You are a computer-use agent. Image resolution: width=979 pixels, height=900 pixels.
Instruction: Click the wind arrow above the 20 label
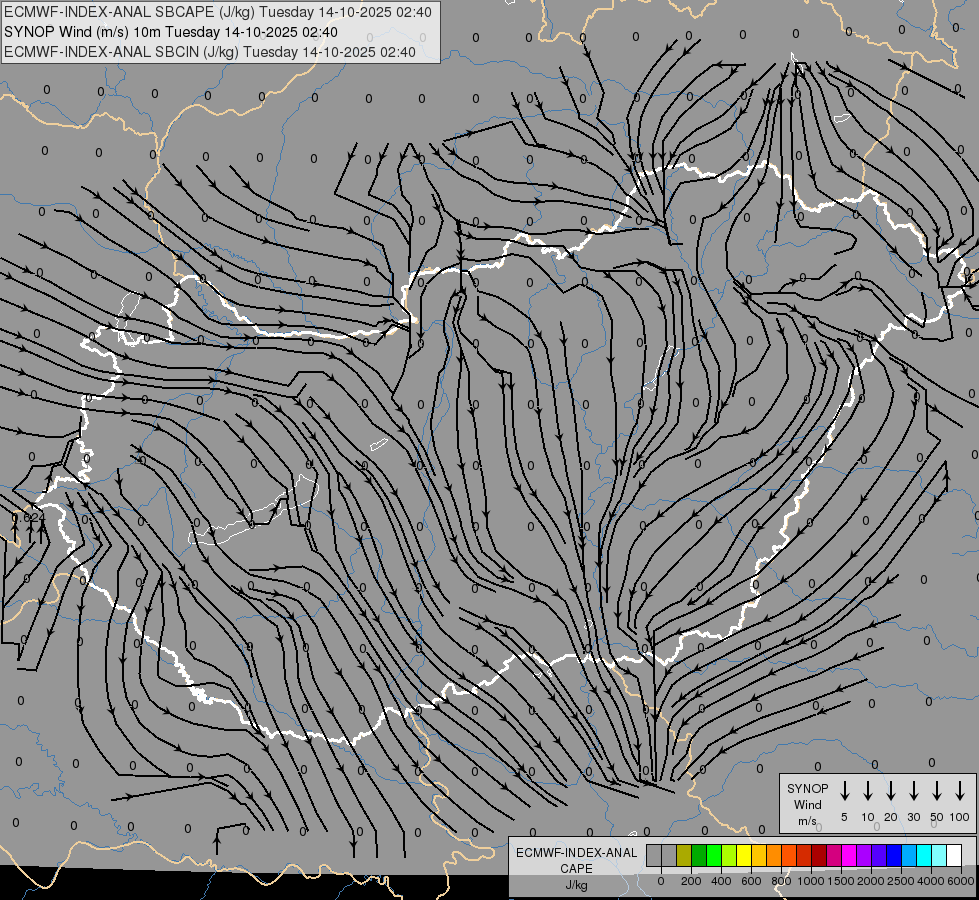(890, 791)
